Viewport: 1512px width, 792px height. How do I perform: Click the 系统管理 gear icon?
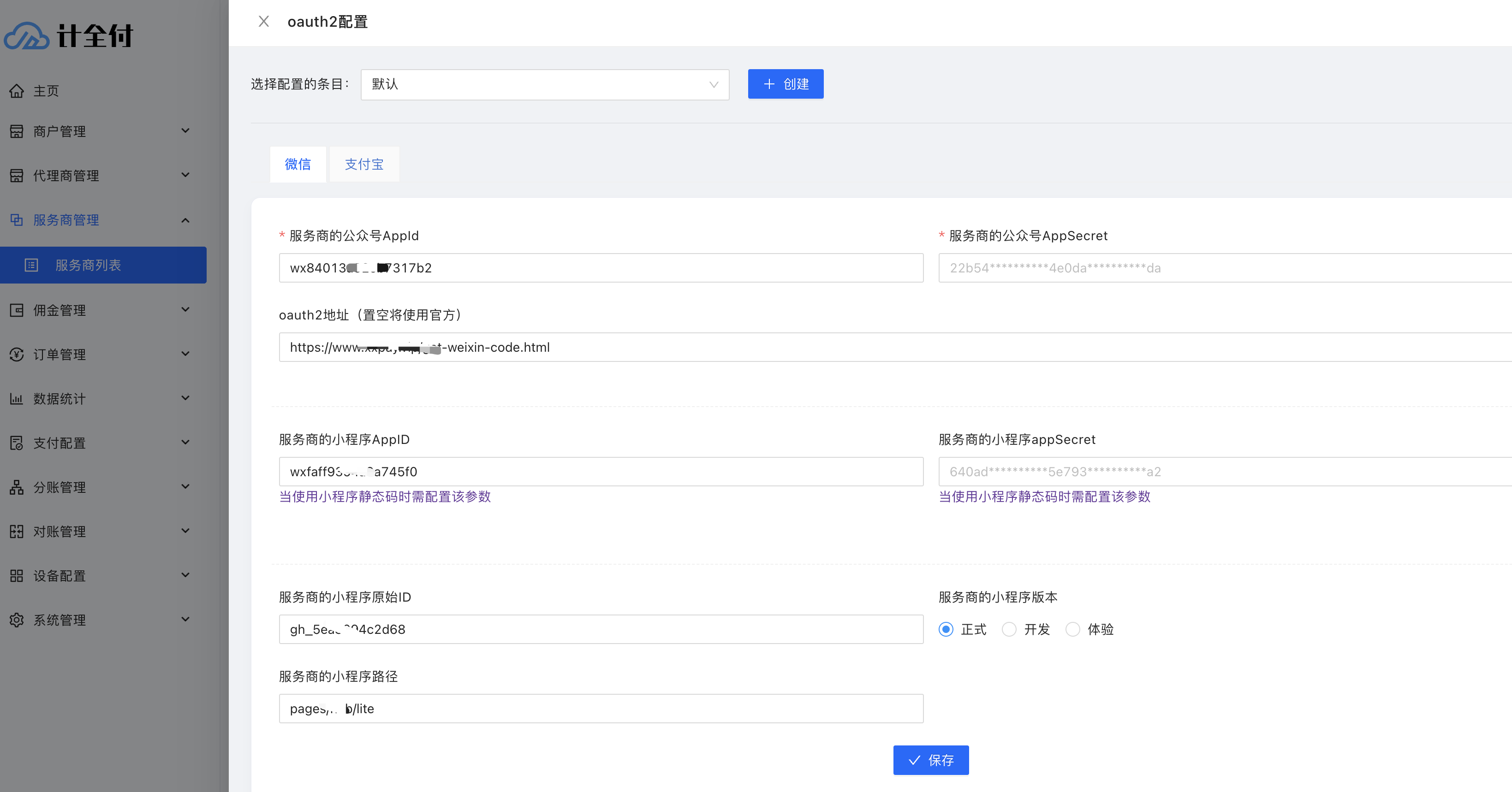pyautogui.click(x=17, y=620)
